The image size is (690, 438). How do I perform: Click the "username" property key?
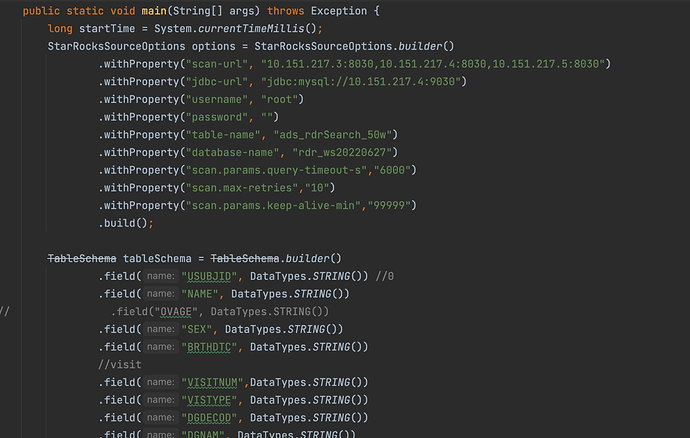217,99
